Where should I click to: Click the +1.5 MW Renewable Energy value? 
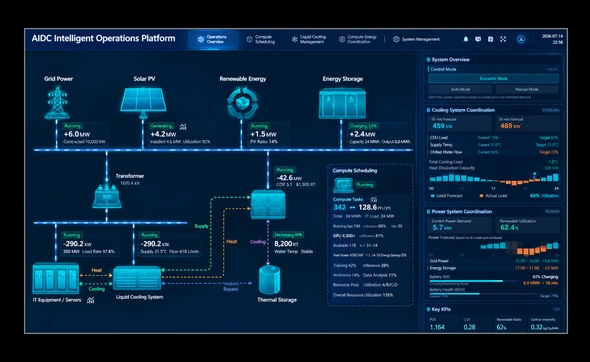coord(263,134)
